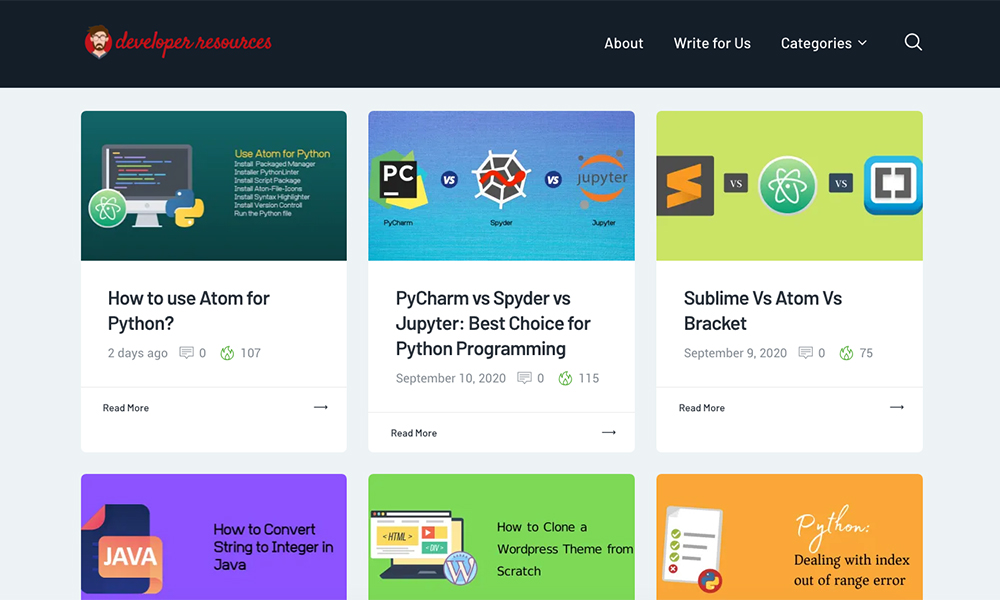Click the Developer Resources logo
Screen dimensions: 1000x600
[x=178, y=42]
